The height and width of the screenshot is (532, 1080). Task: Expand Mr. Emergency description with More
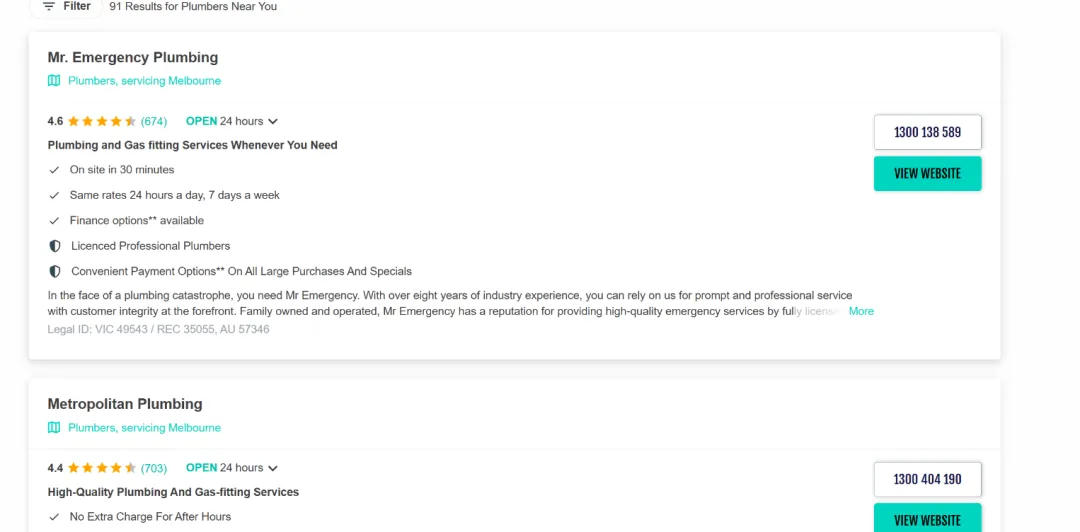point(861,311)
